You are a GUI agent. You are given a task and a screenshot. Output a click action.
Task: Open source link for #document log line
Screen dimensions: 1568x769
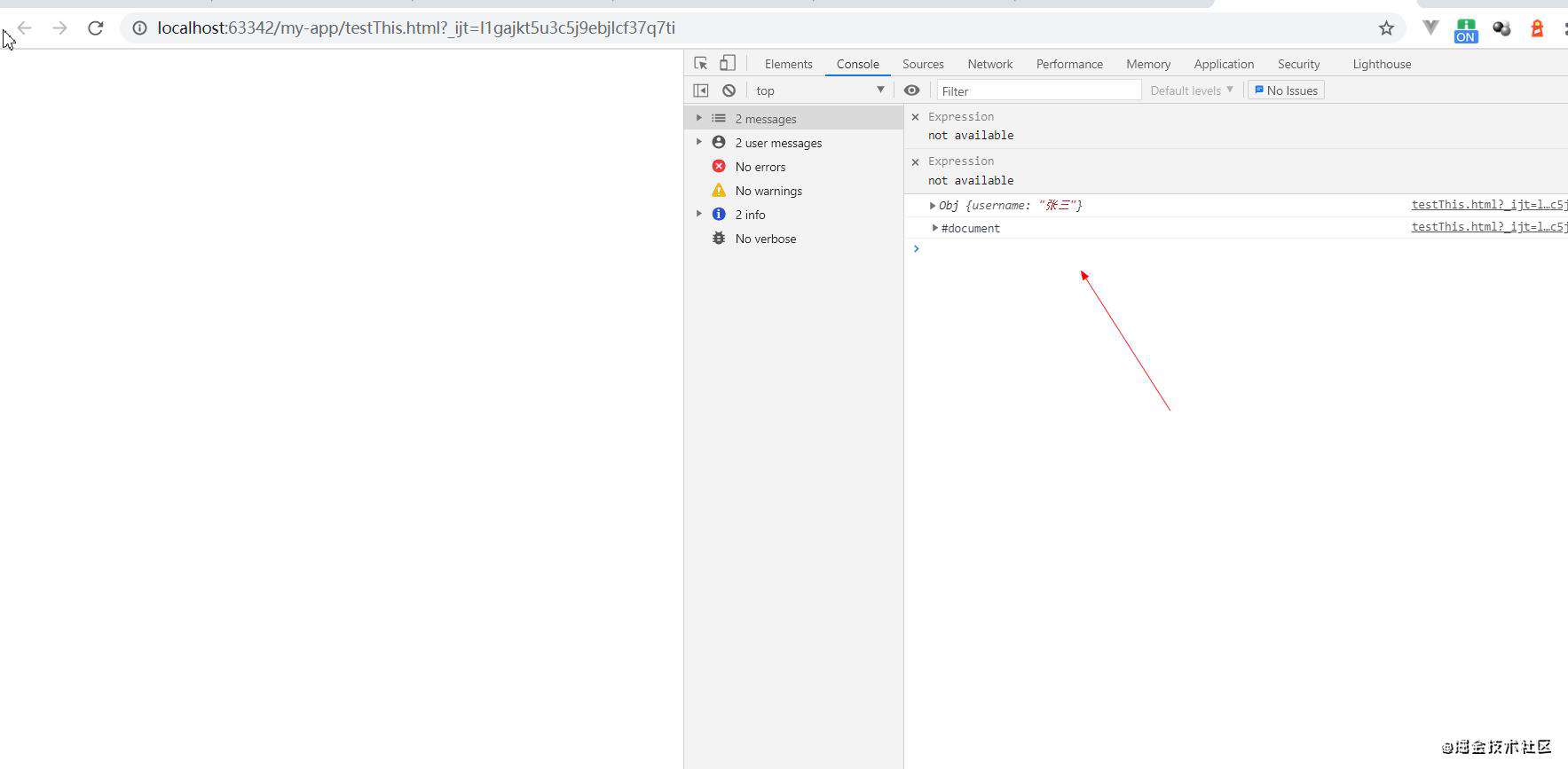click(1489, 227)
